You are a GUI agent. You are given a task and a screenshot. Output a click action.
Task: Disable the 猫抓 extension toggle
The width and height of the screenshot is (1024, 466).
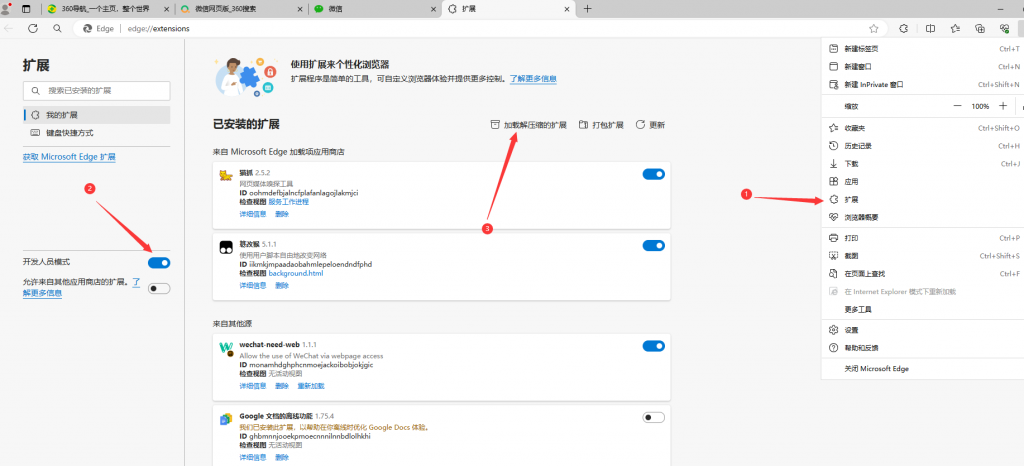pyautogui.click(x=653, y=174)
